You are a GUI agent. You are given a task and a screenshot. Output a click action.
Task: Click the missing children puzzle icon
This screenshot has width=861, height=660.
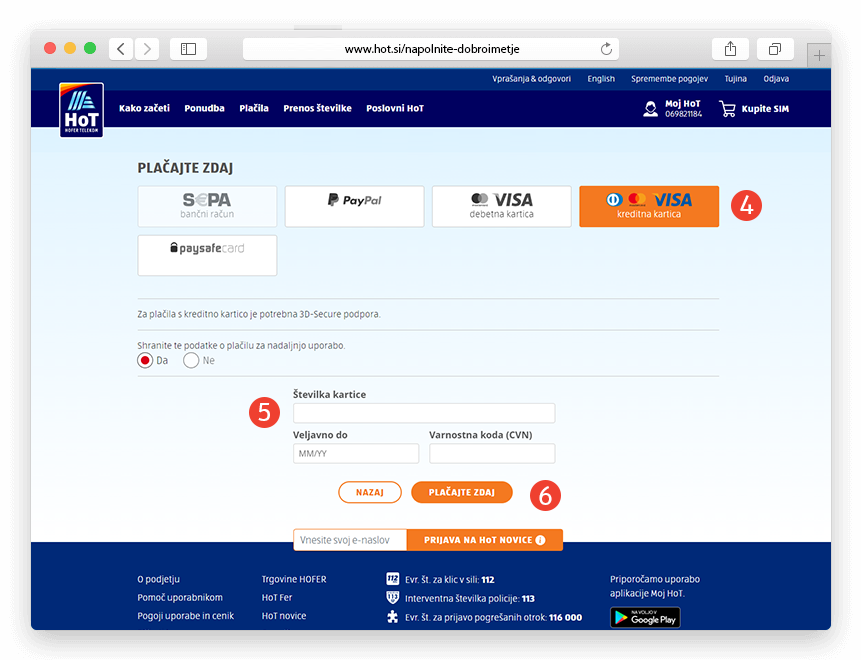coord(393,617)
